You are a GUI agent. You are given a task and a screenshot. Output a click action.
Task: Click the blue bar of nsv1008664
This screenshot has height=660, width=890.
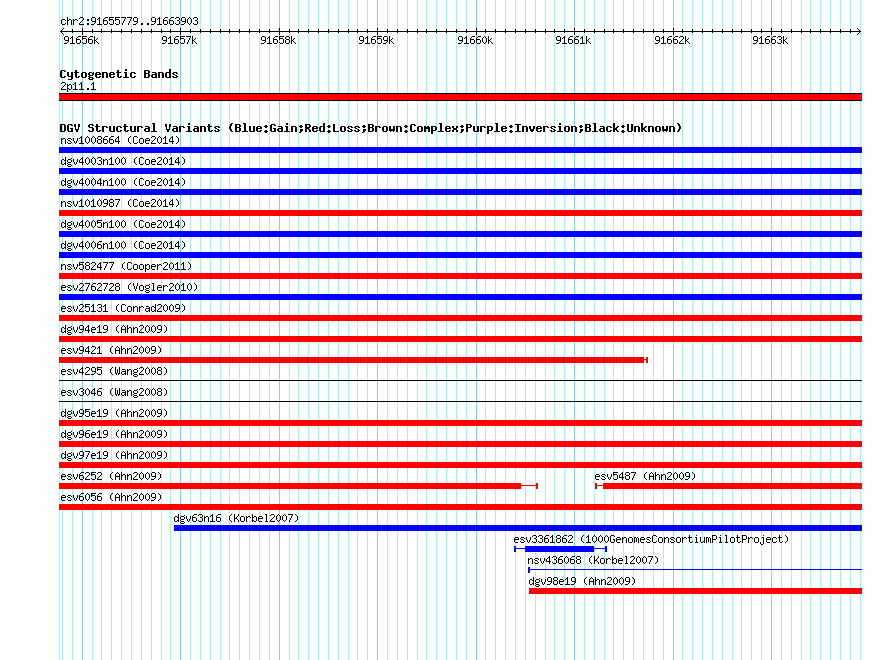pos(460,150)
